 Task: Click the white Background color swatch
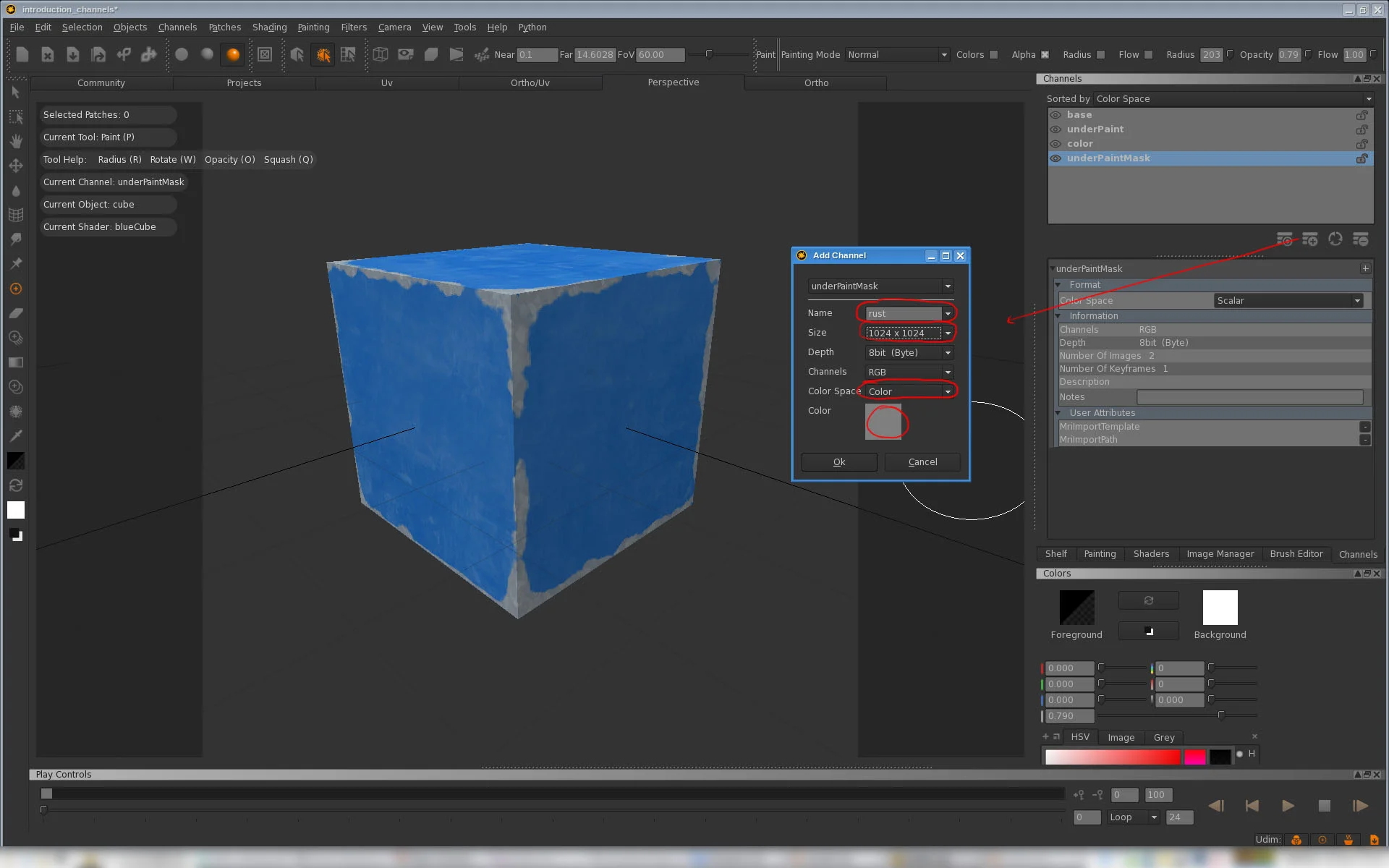tap(1220, 608)
